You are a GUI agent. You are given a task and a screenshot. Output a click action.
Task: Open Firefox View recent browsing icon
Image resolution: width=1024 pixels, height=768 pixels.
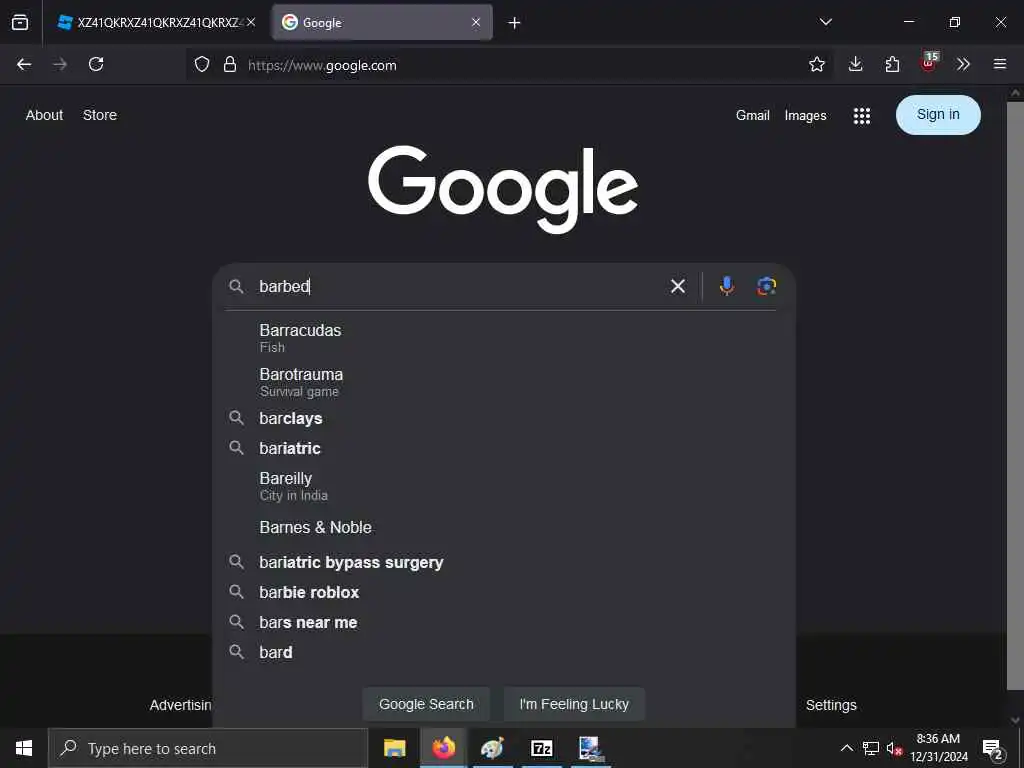point(20,22)
